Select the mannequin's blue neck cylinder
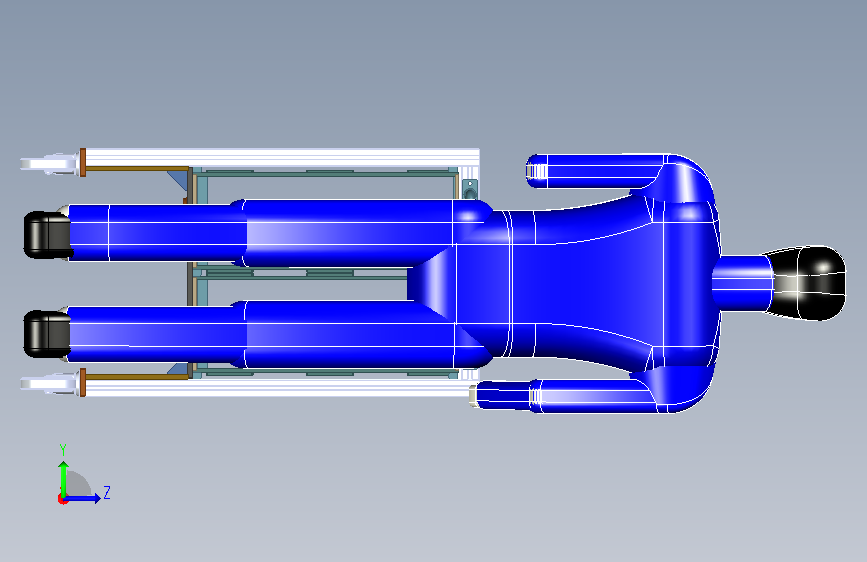This screenshot has width=867, height=562. [741, 282]
